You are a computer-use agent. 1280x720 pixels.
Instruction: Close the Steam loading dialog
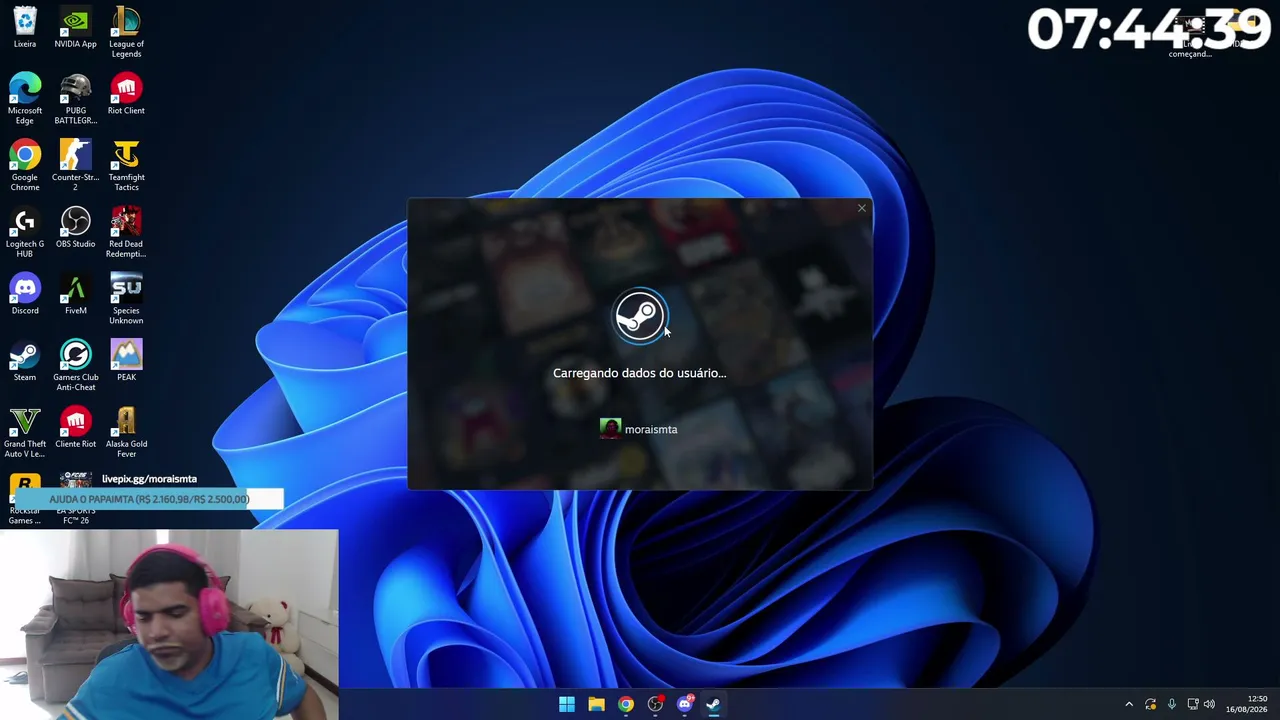pyautogui.click(x=862, y=208)
